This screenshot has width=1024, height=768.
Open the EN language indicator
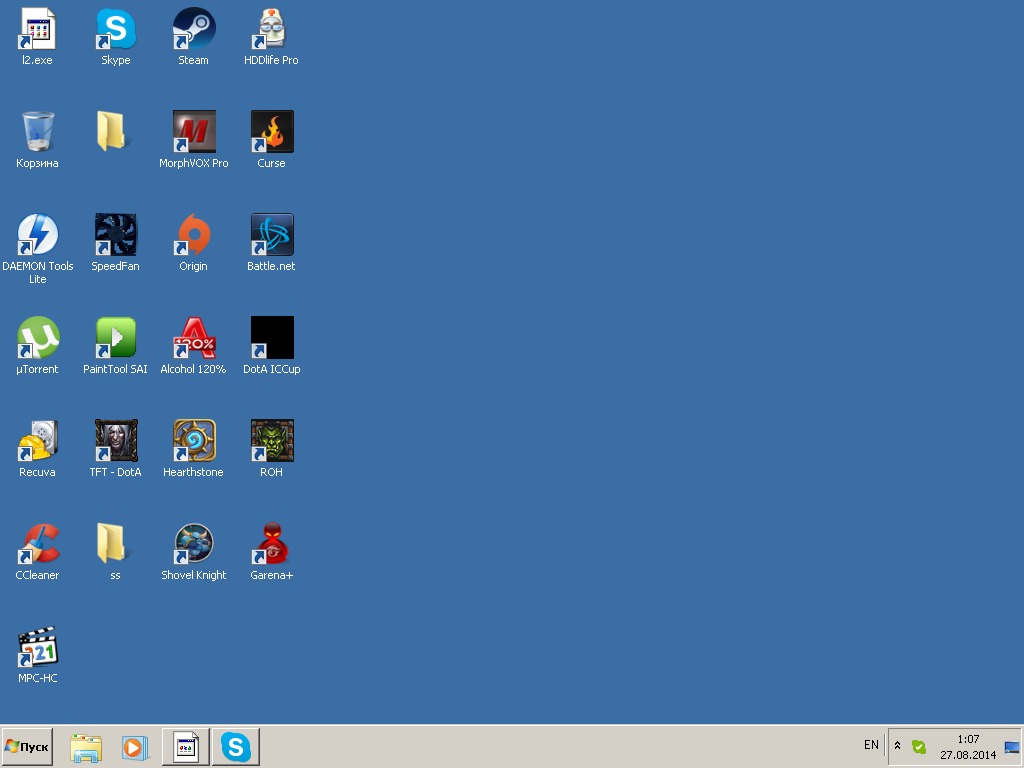(x=871, y=745)
